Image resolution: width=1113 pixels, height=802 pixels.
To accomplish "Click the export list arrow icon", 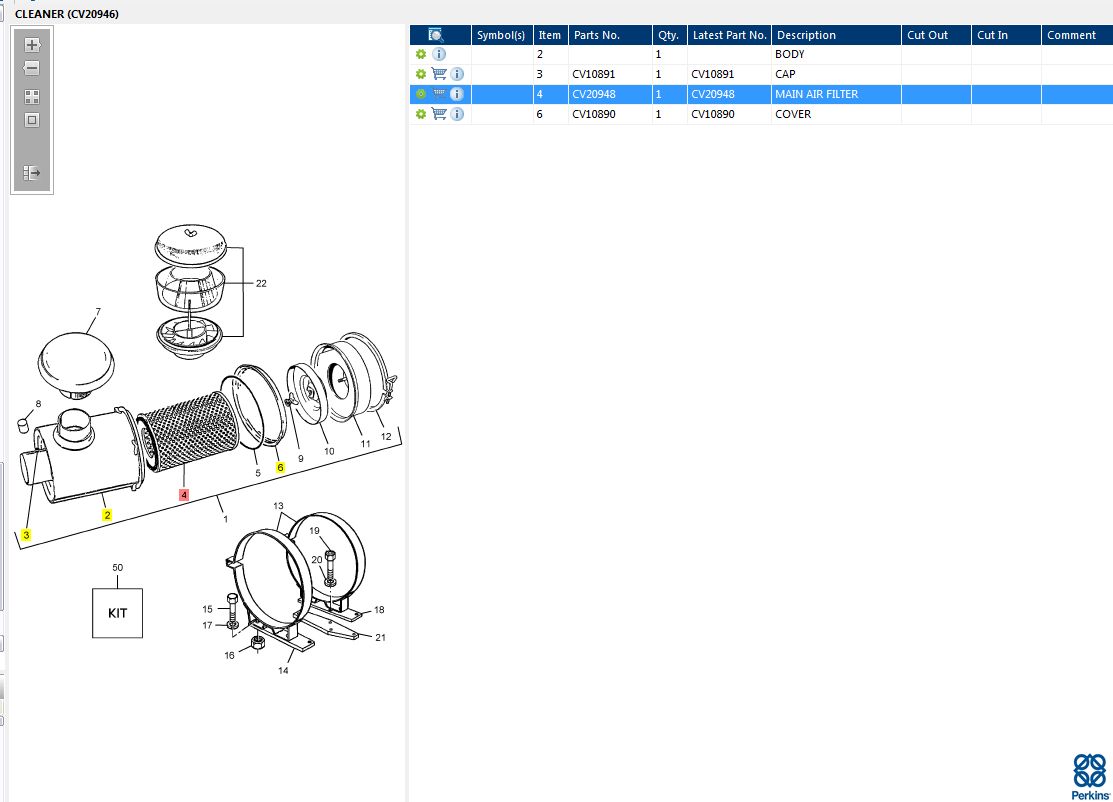I will pos(32,172).
